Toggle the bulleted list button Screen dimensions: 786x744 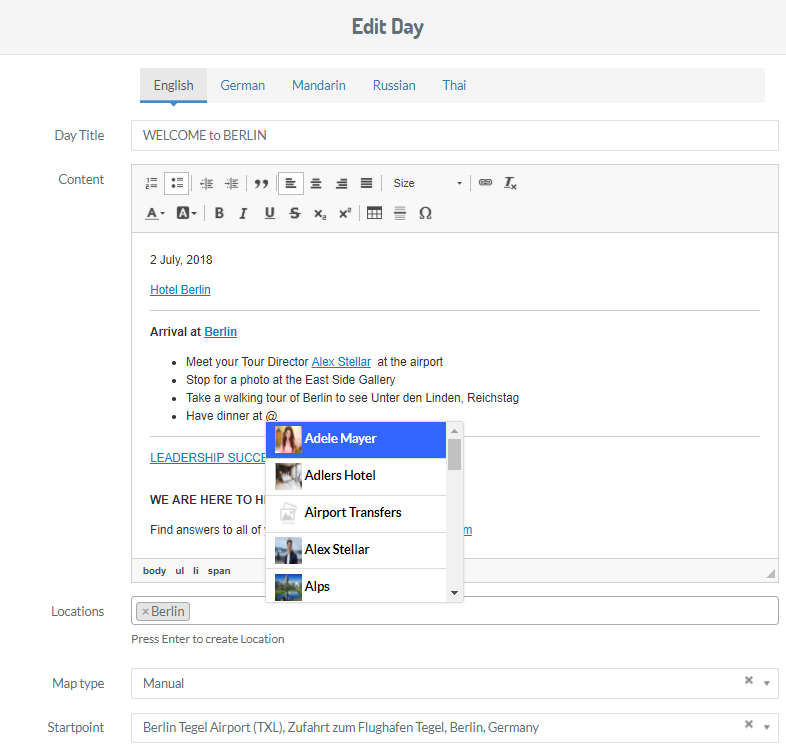(x=177, y=183)
